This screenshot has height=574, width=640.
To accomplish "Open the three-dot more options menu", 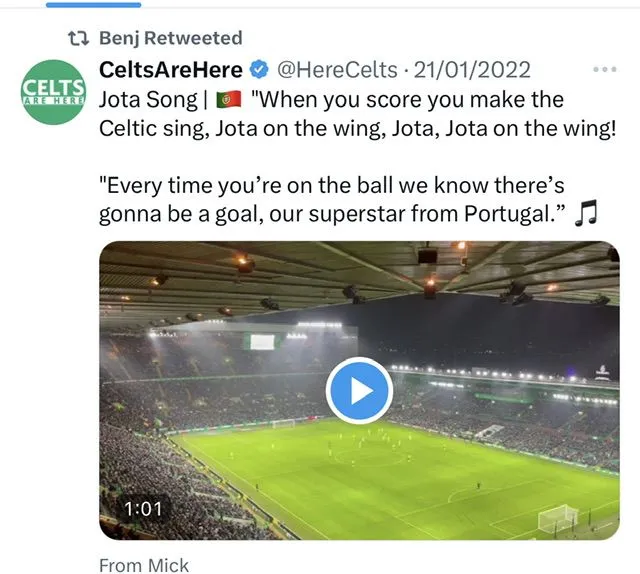I will [x=605, y=70].
